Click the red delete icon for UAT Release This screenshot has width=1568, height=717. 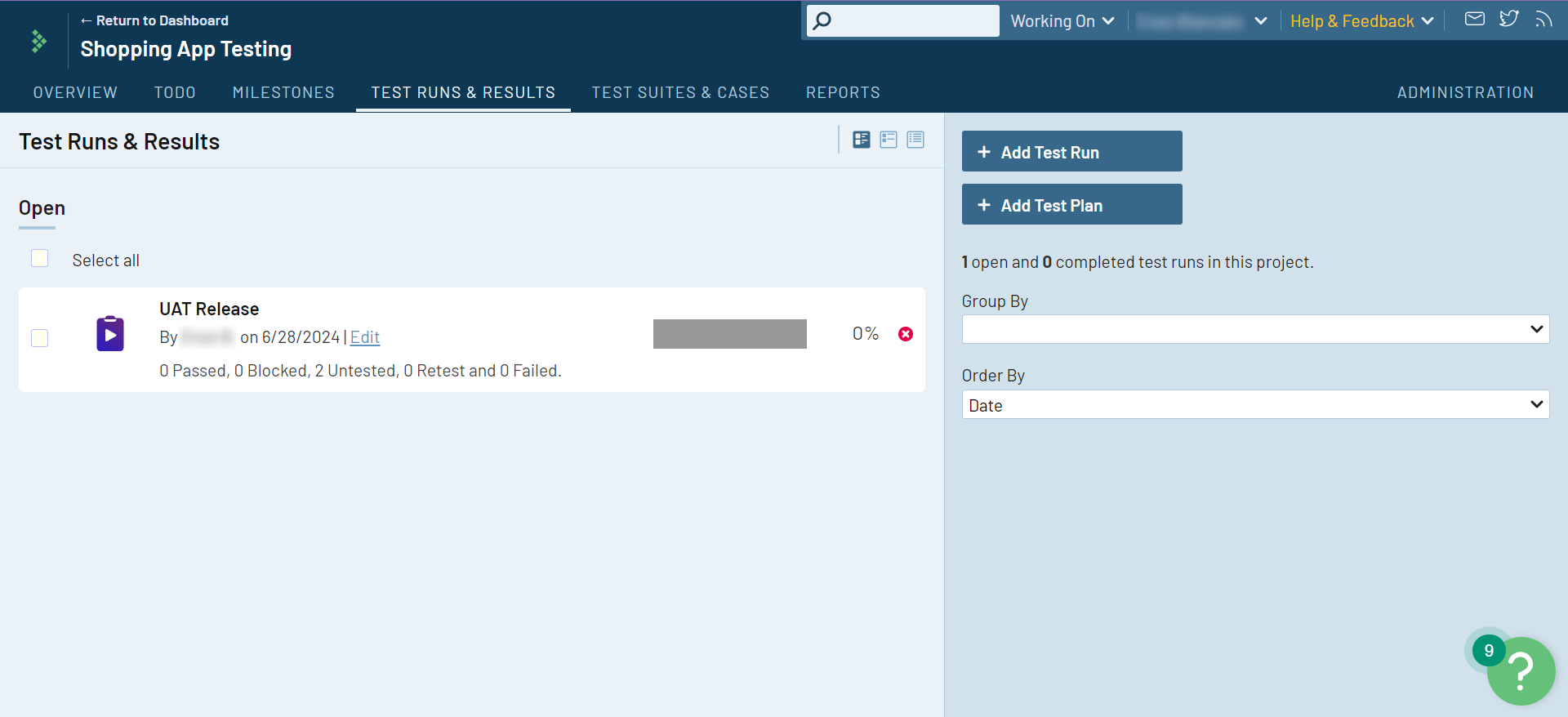[906, 334]
